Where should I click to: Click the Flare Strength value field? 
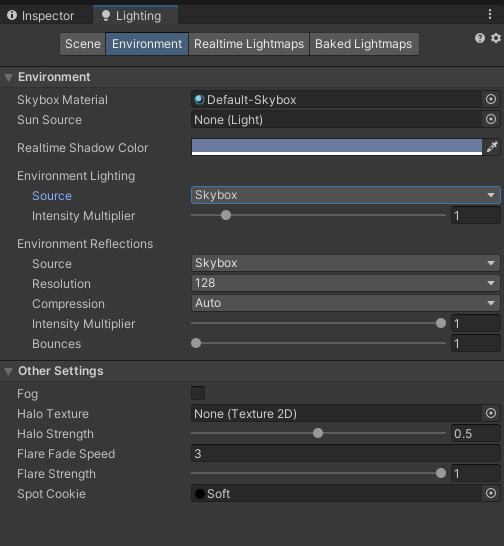point(476,474)
